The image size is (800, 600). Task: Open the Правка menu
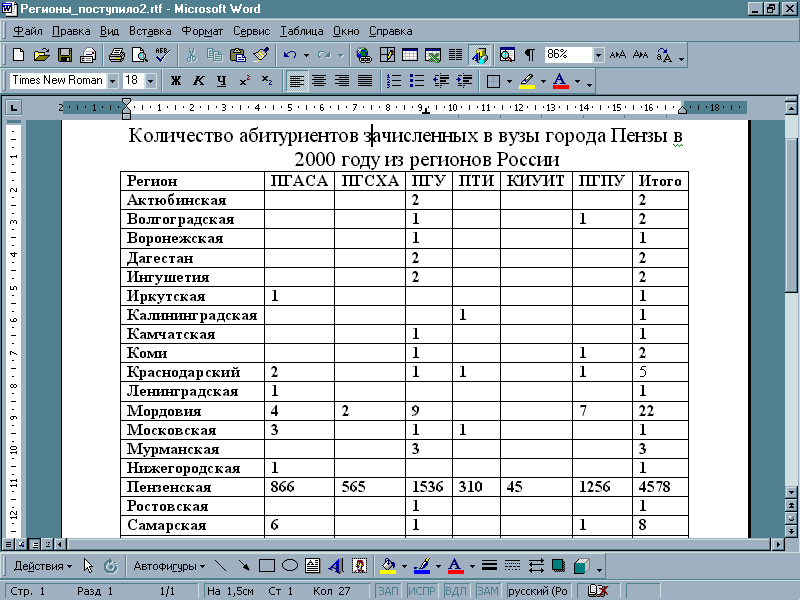point(71,31)
